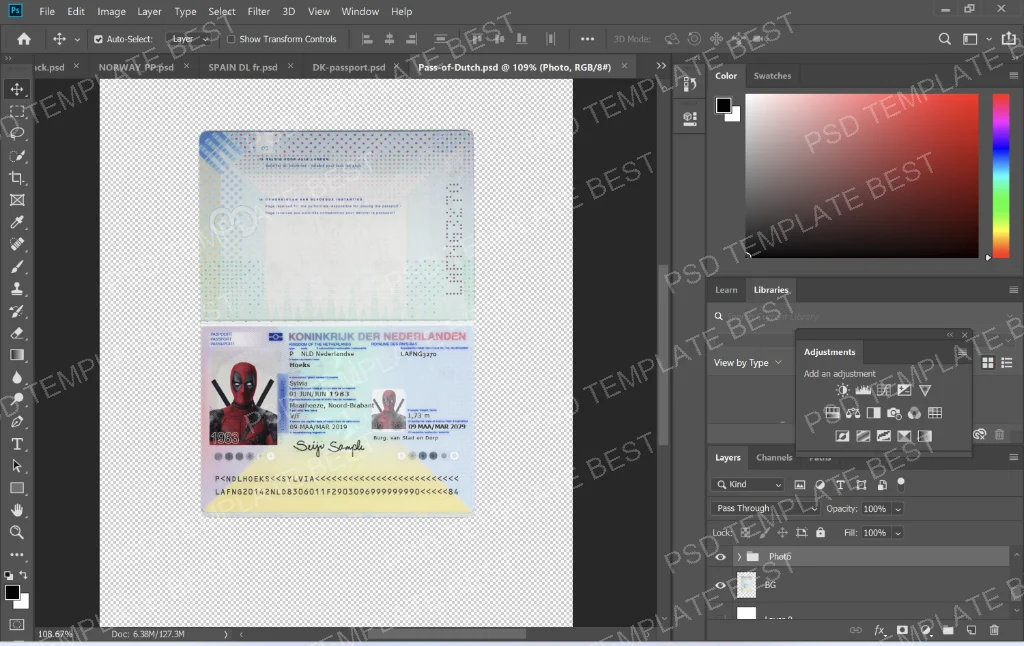
Task: Select the Blur tool
Action: [x=17, y=378]
